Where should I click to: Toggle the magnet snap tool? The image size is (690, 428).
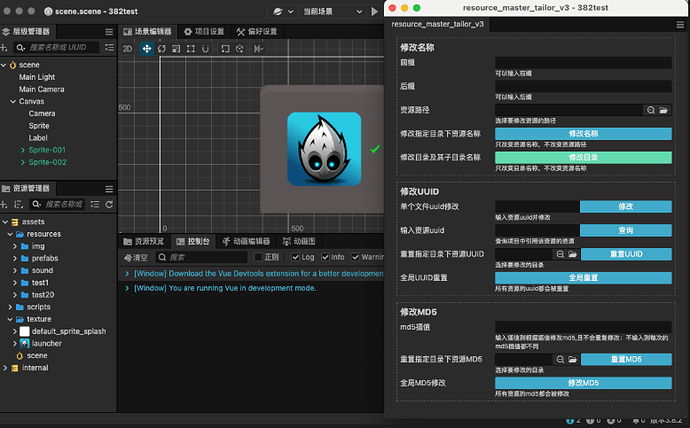click(205, 49)
